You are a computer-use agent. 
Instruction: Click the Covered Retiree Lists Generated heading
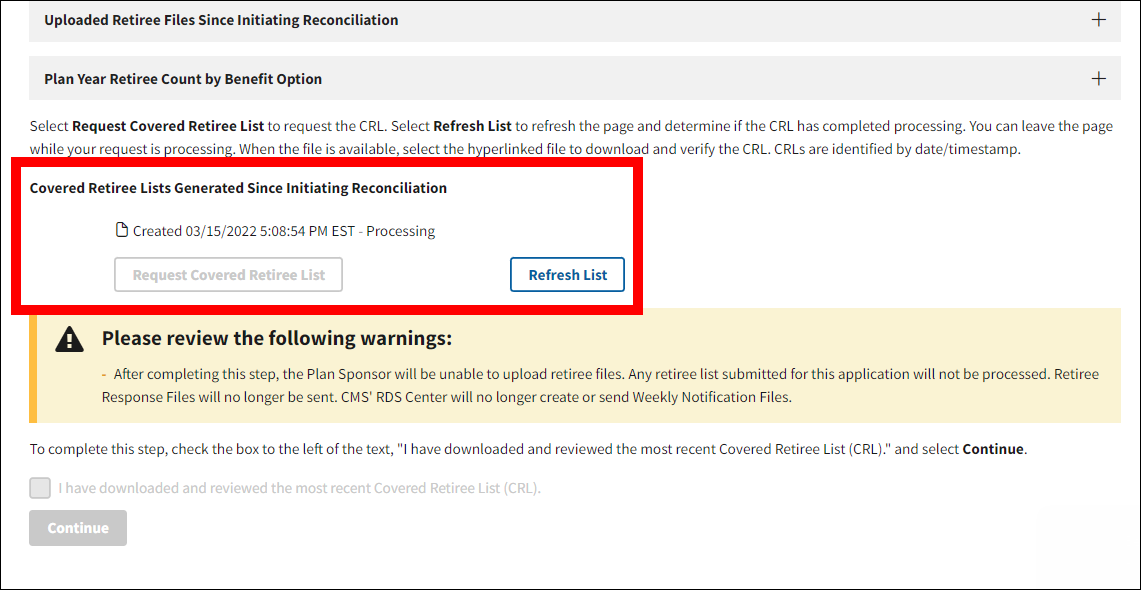(238, 188)
